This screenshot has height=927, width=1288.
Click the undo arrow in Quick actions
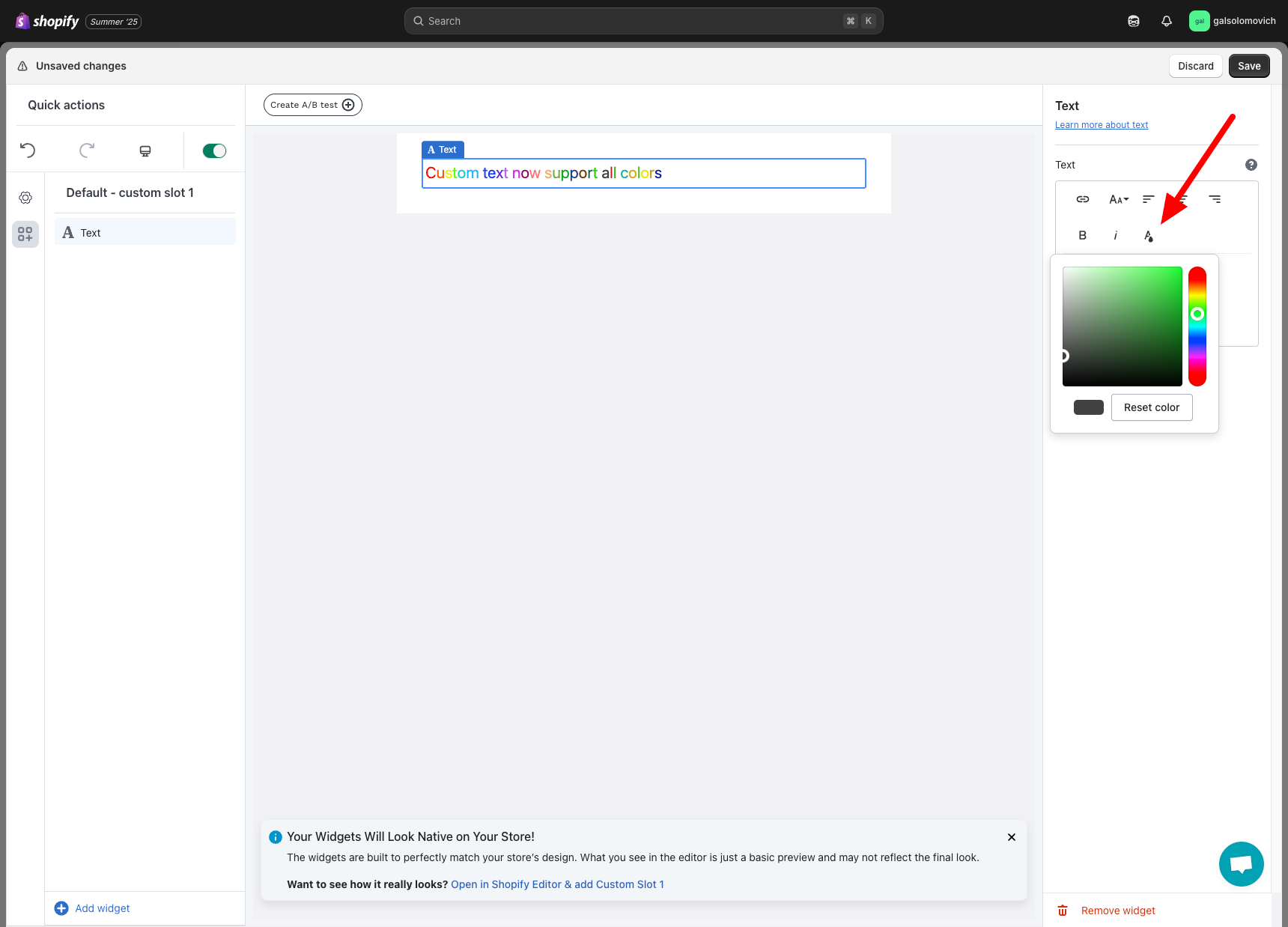(x=28, y=151)
